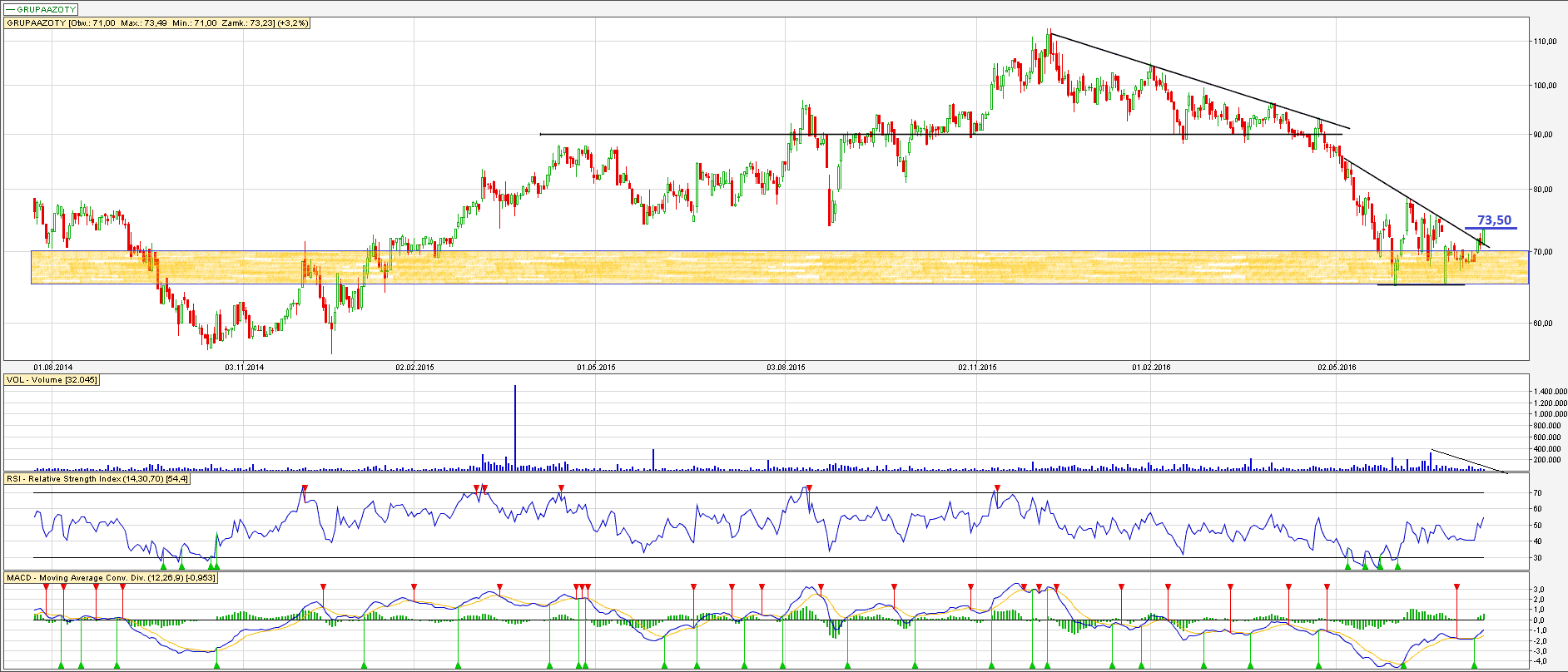Click the MACD indicator title label
Screen dimensions: 1568x672
[111, 577]
